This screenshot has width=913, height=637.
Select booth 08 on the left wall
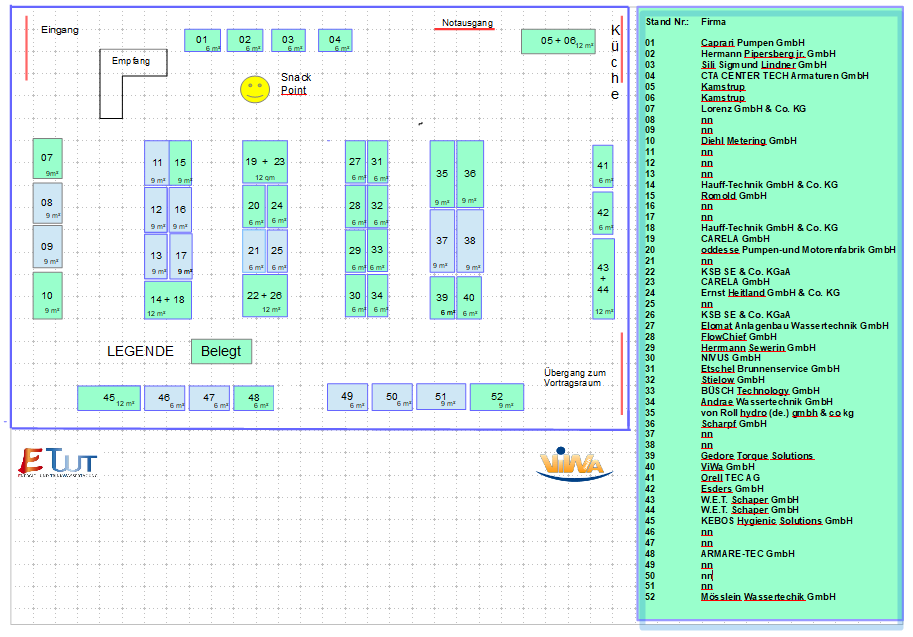47,203
